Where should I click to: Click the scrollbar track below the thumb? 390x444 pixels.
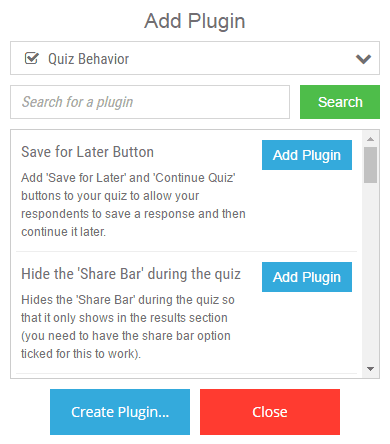370,273
